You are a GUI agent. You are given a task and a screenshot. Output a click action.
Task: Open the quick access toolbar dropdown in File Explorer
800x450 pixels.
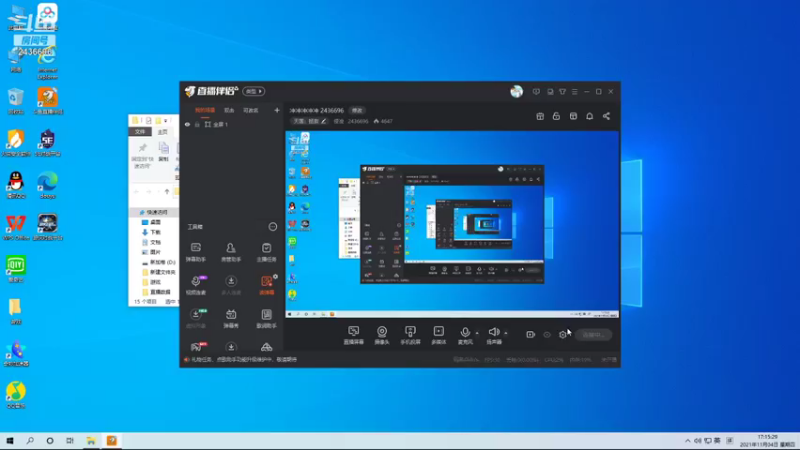point(165,121)
